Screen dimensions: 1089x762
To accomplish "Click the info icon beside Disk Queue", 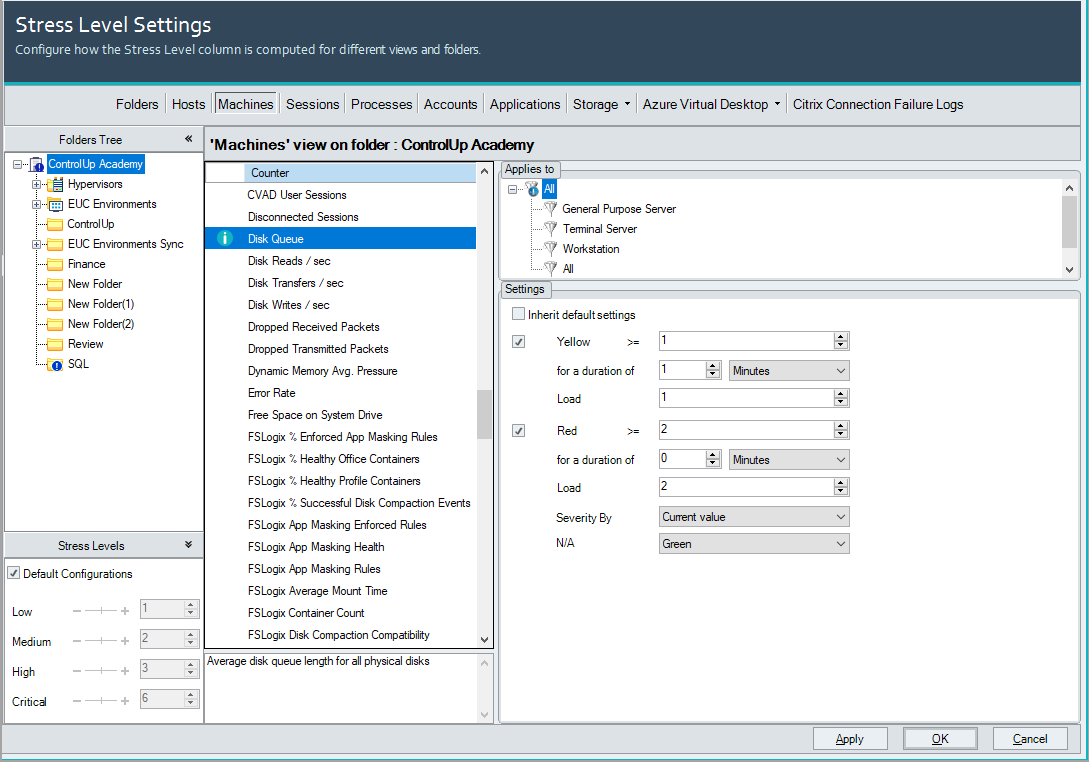I will tap(225, 239).
